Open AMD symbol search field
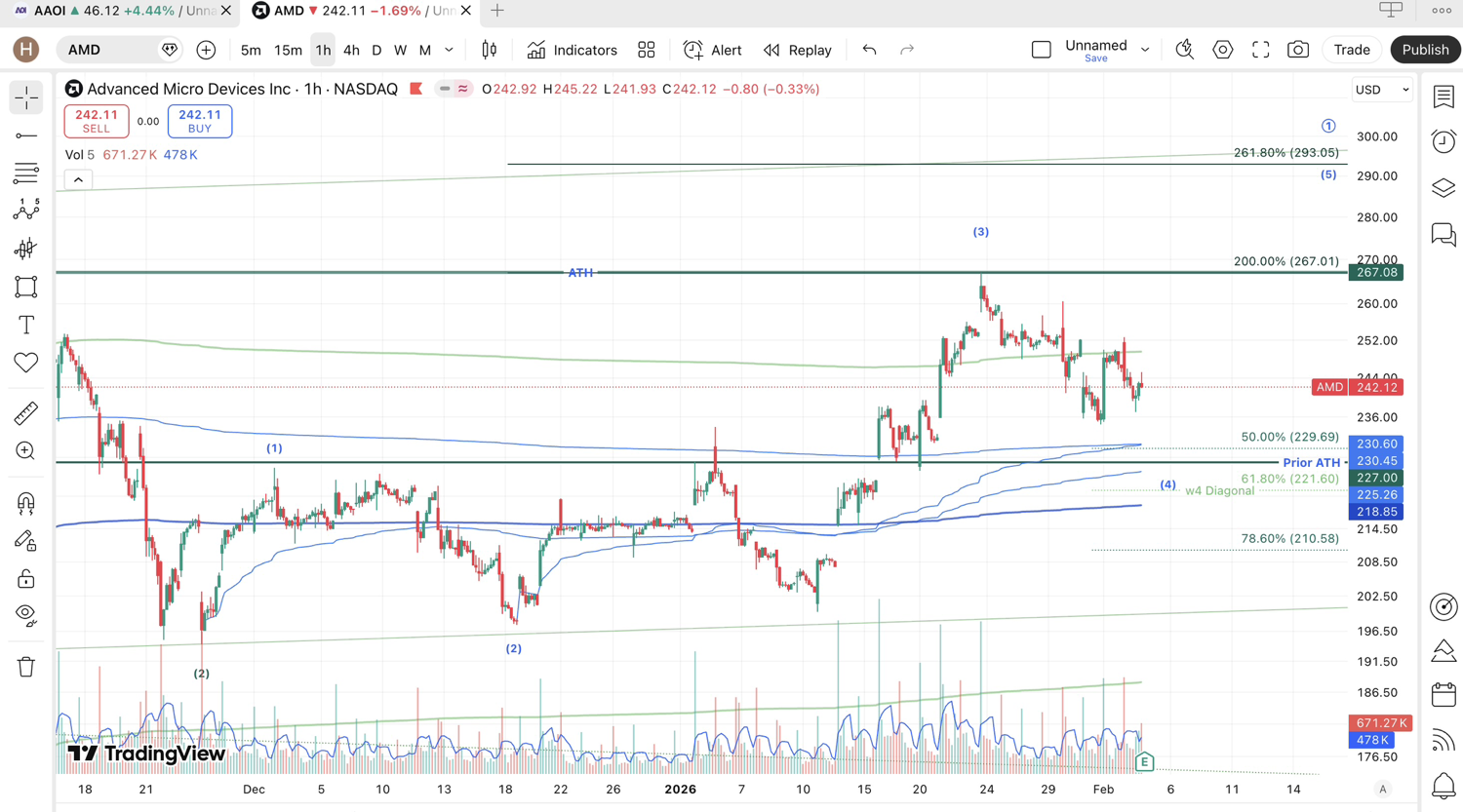 [x=119, y=50]
